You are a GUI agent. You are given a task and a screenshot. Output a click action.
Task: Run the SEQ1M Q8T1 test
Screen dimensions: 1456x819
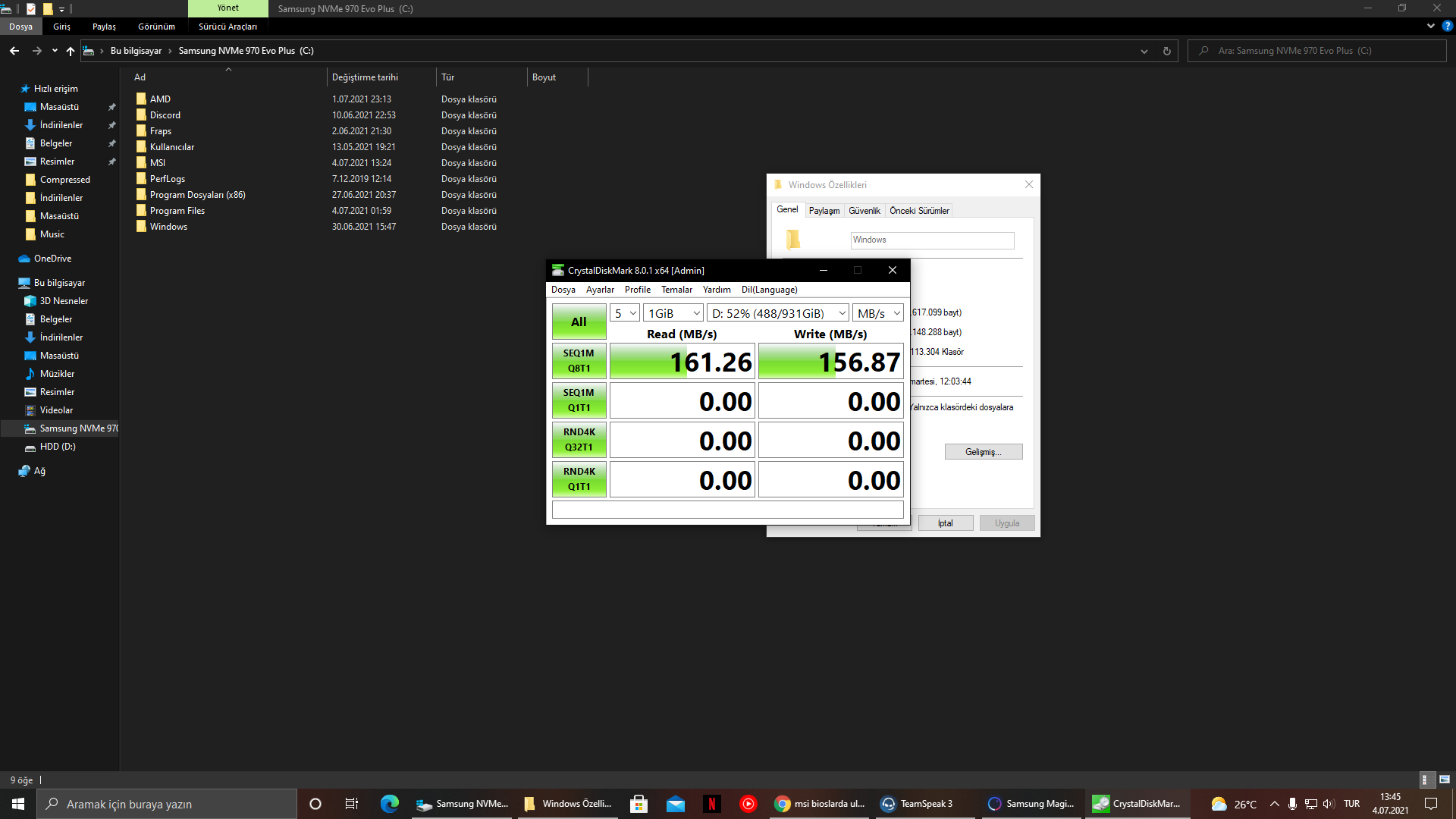pos(579,361)
